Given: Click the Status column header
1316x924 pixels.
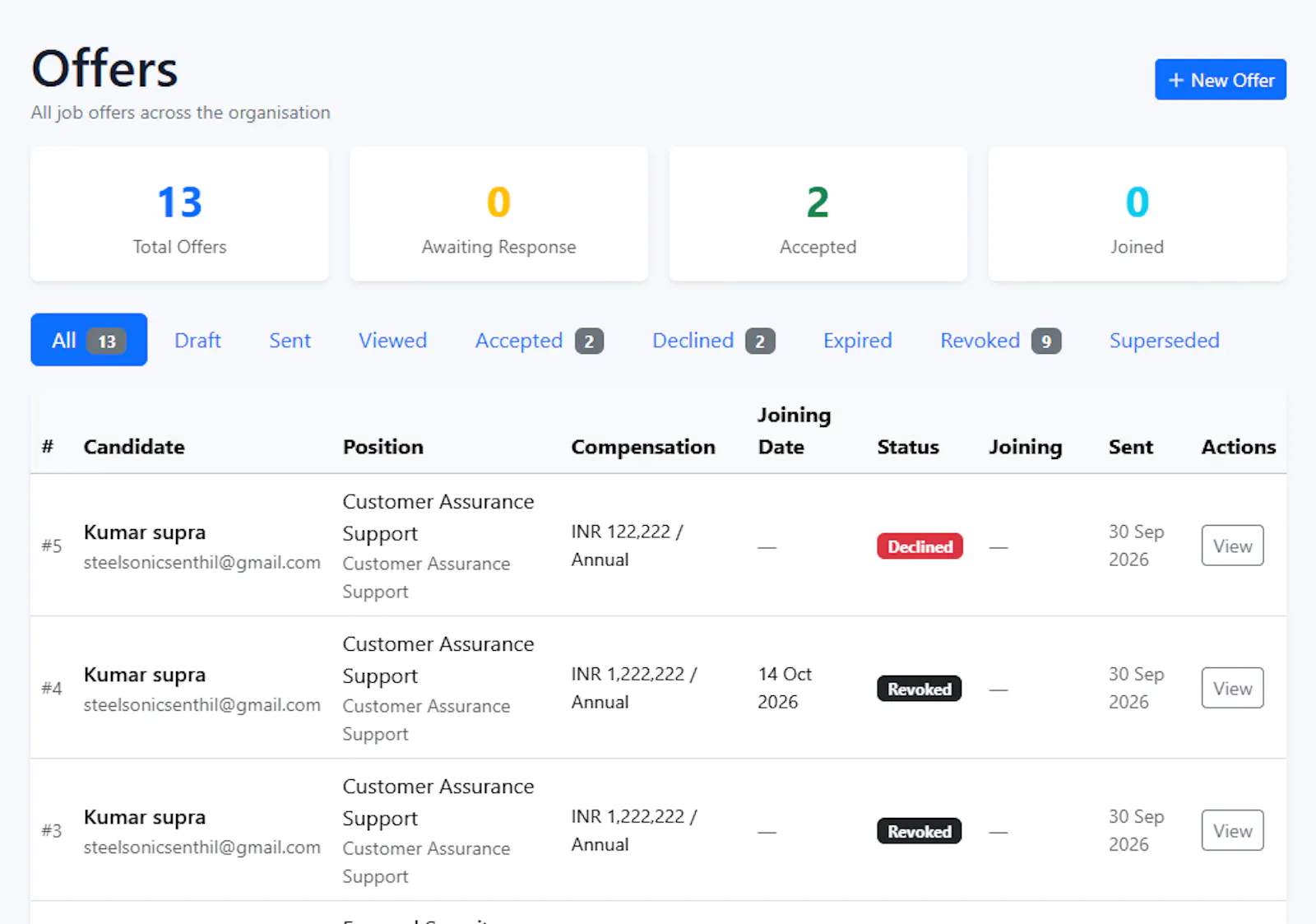Looking at the screenshot, I should click(908, 447).
